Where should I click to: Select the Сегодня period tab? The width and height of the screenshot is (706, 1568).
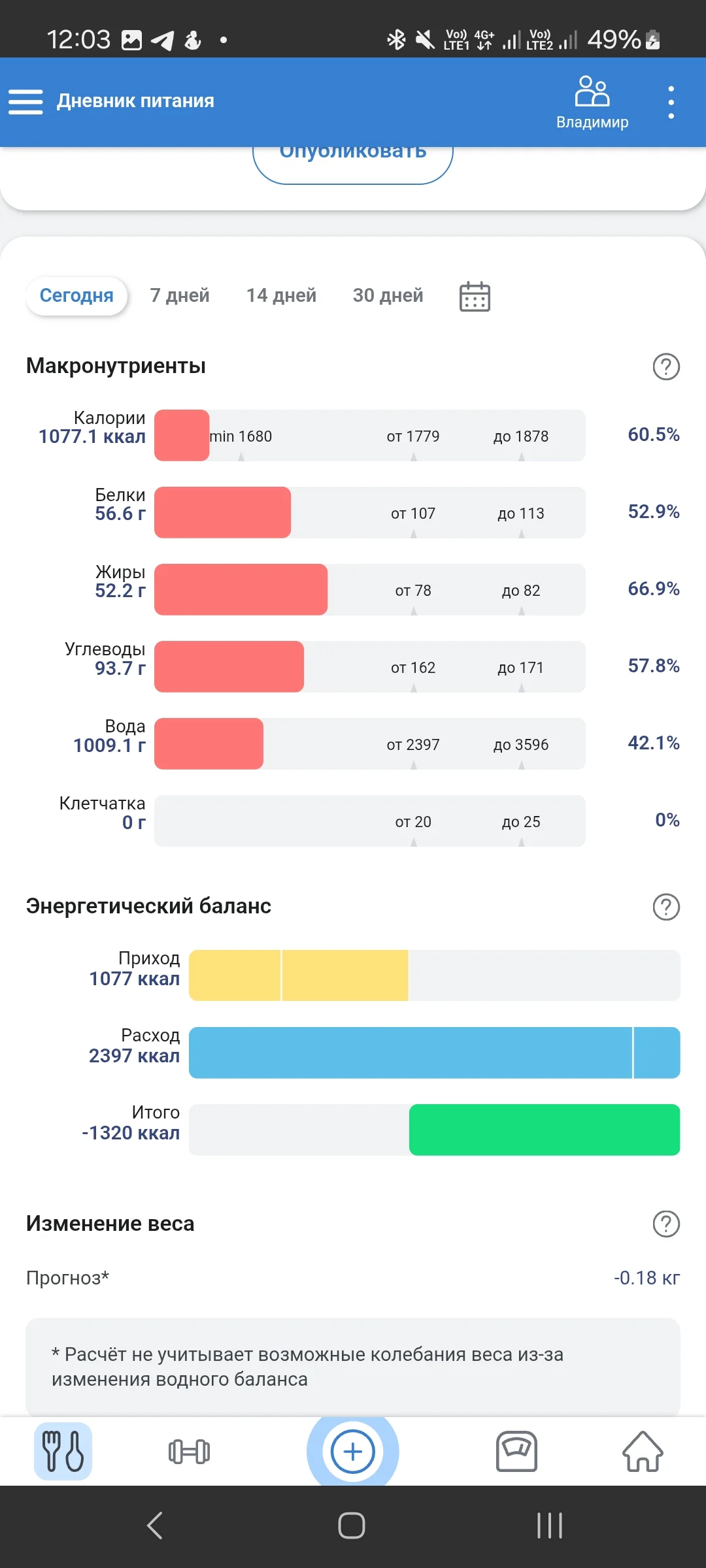(x=76, y=296)
